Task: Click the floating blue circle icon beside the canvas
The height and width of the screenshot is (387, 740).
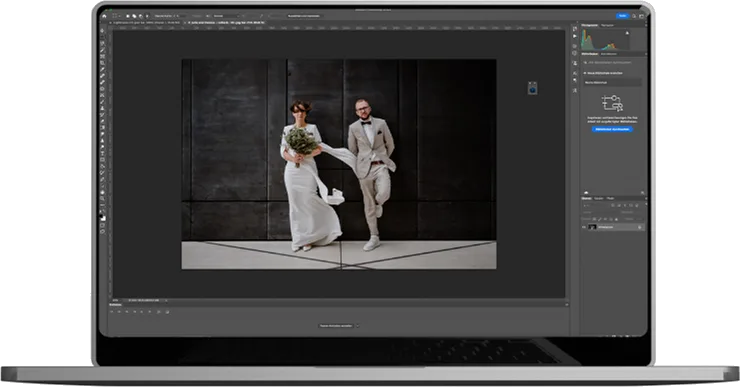Action: point(532,89)
